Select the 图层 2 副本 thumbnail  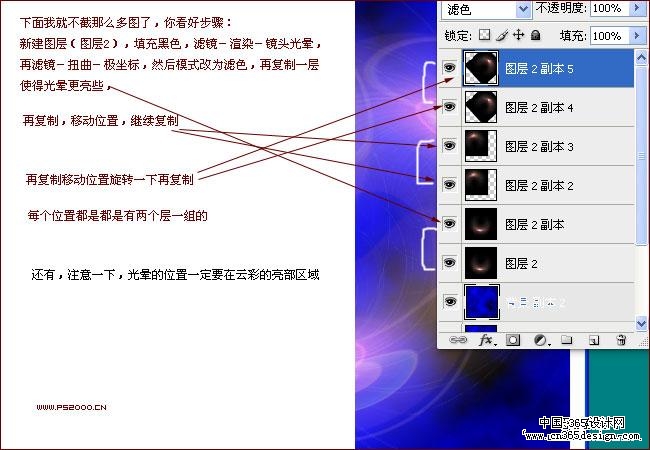tap(481, 224)
